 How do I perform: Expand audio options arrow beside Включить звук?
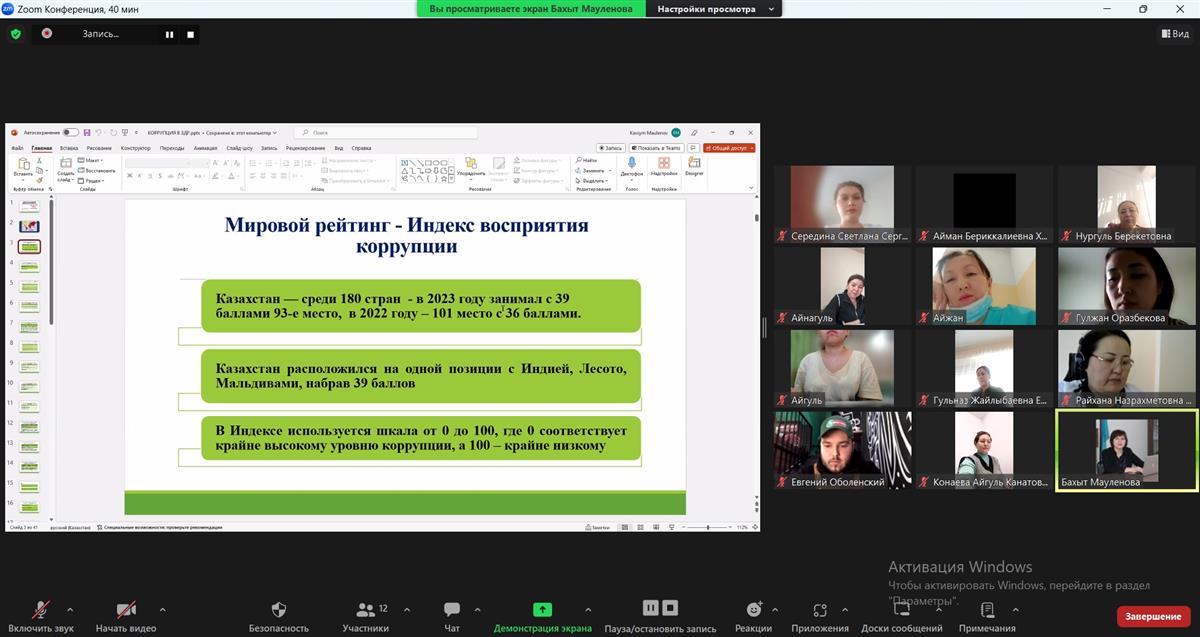pyautogui.click(x=70, y=609)
